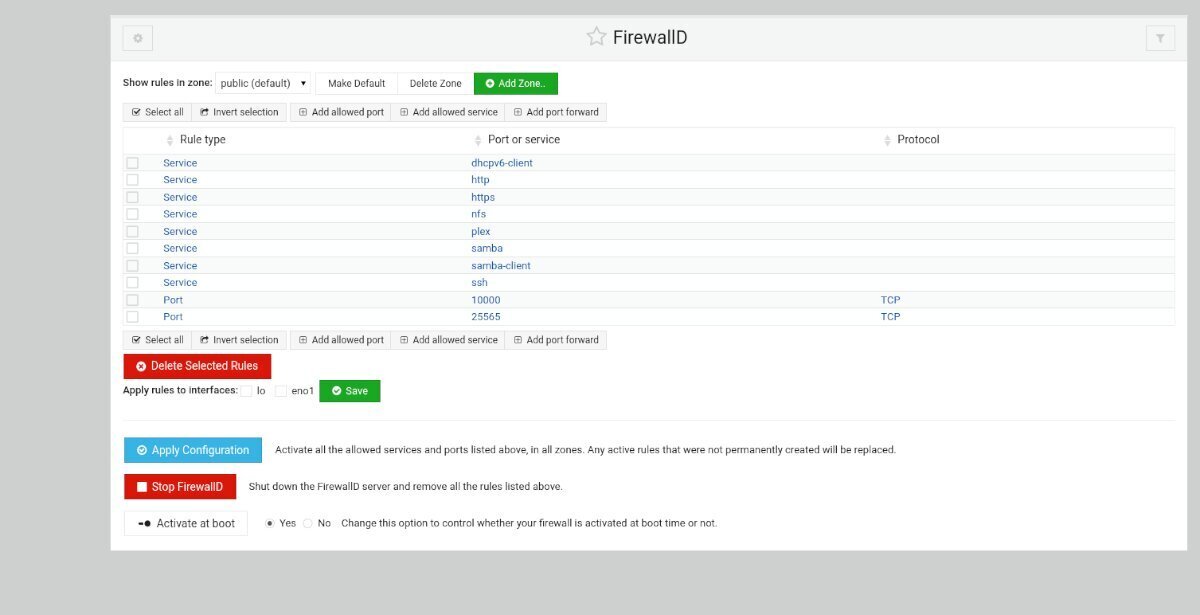
Task: Sort by Protocol column arrows
Action: (887, 140)
